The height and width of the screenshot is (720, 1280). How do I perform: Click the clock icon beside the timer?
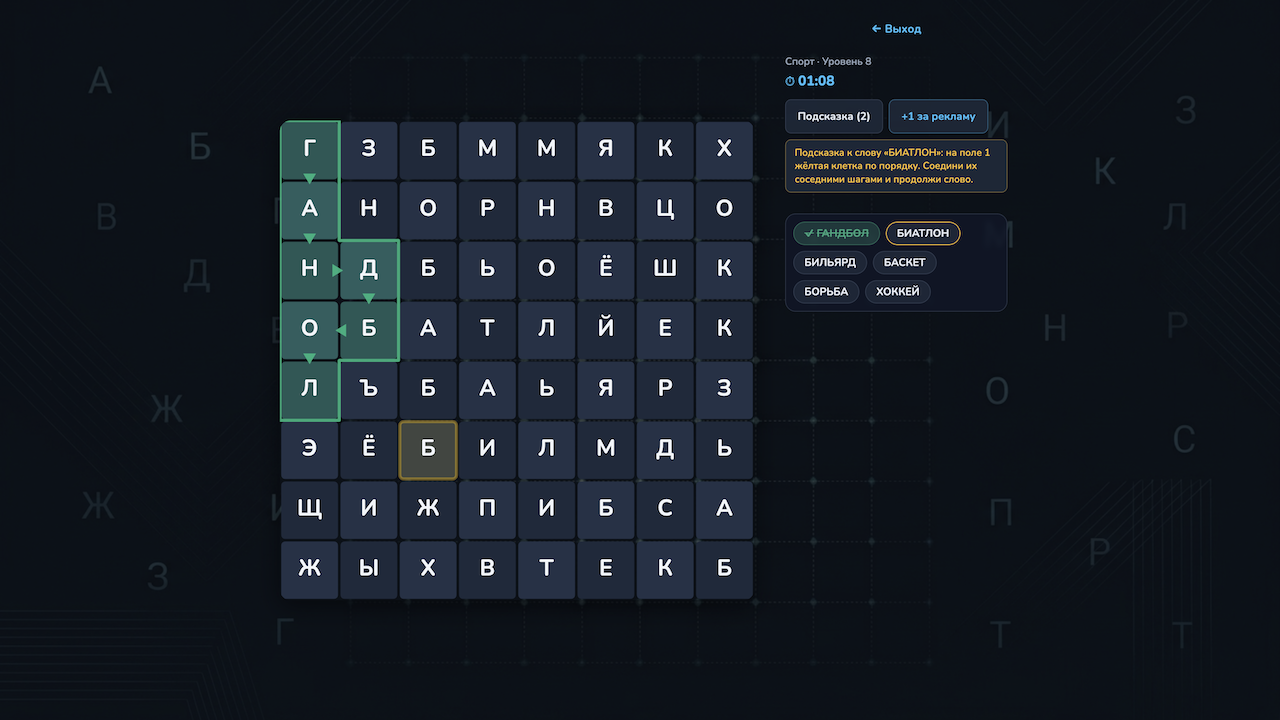[x=789, y=81]
